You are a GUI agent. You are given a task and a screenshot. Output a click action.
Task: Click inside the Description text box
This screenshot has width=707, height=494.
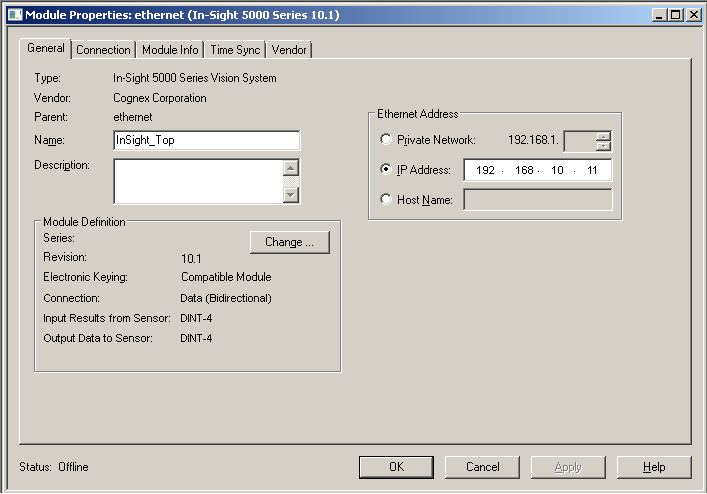coord(197,181)
